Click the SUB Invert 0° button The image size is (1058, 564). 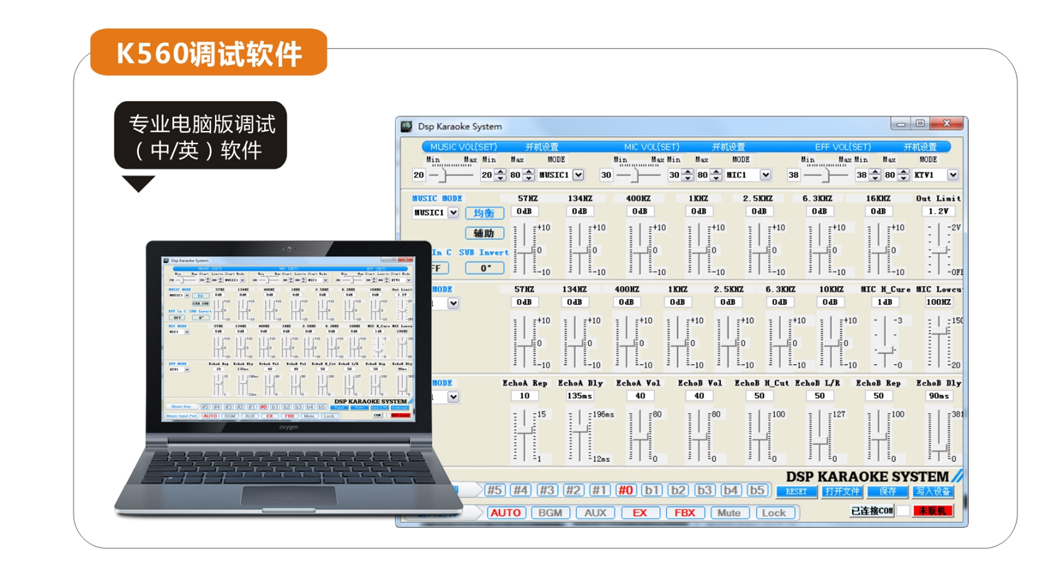coord(484,268)
